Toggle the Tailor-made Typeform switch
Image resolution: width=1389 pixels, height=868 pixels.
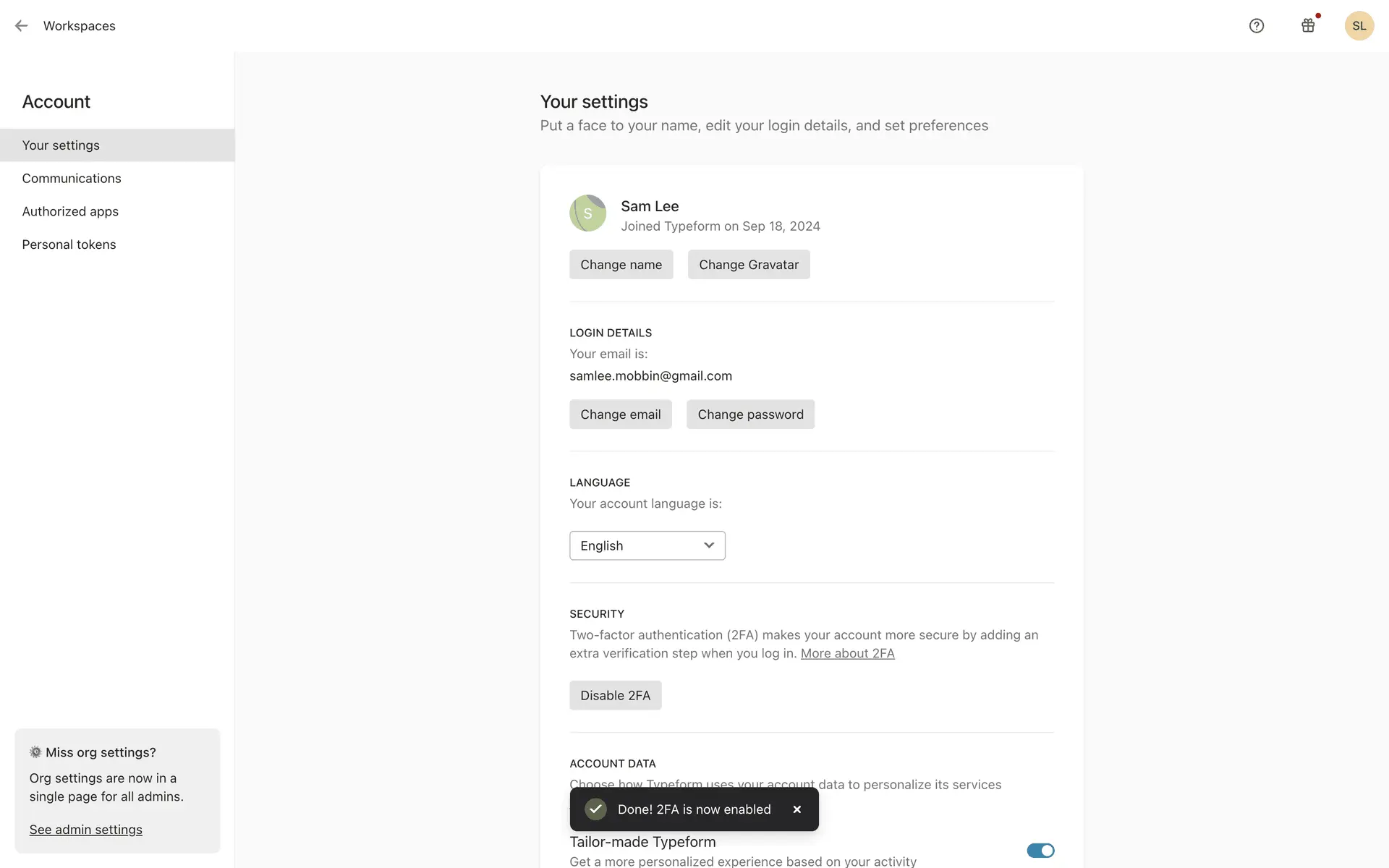[x=1040, y=851]
